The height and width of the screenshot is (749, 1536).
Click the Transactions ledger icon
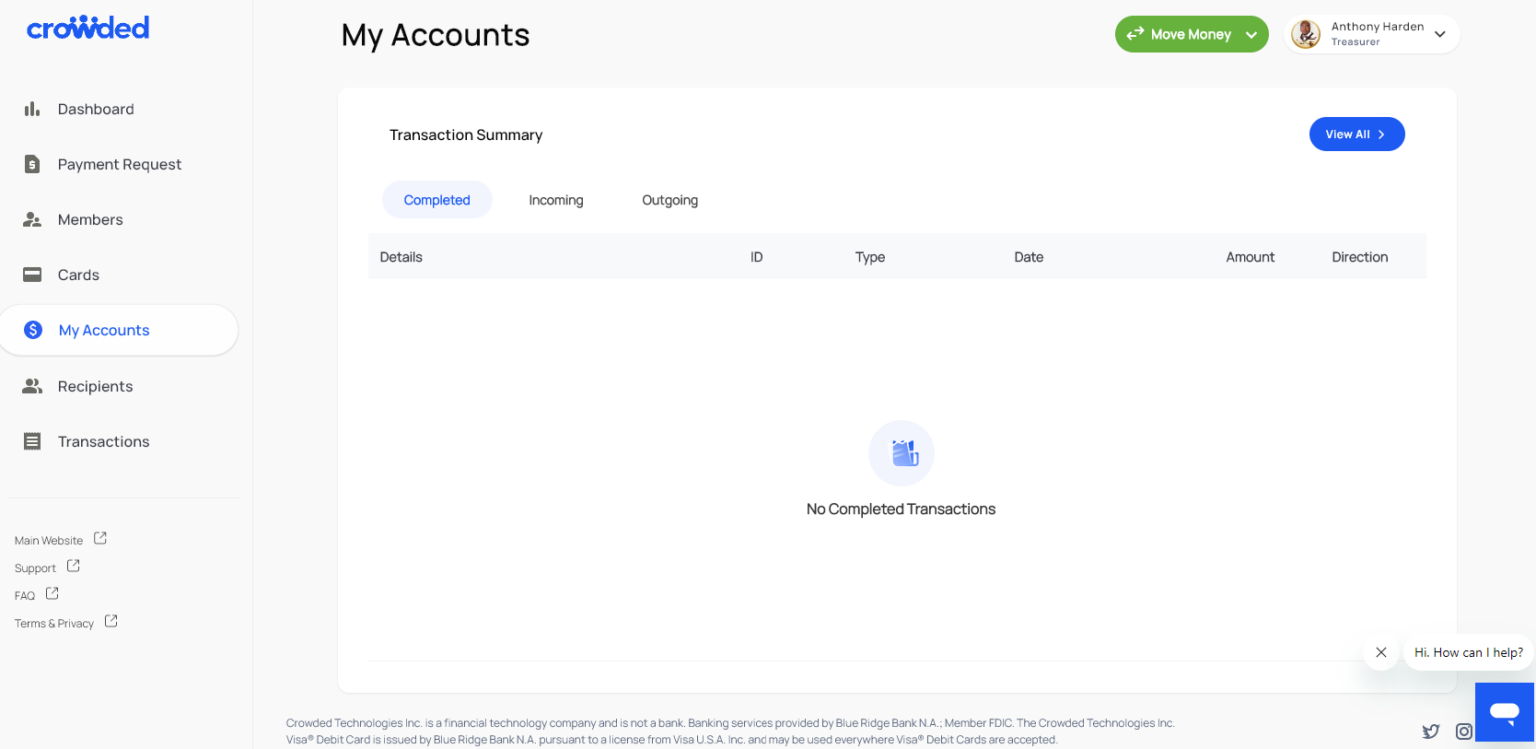[31, 441]
